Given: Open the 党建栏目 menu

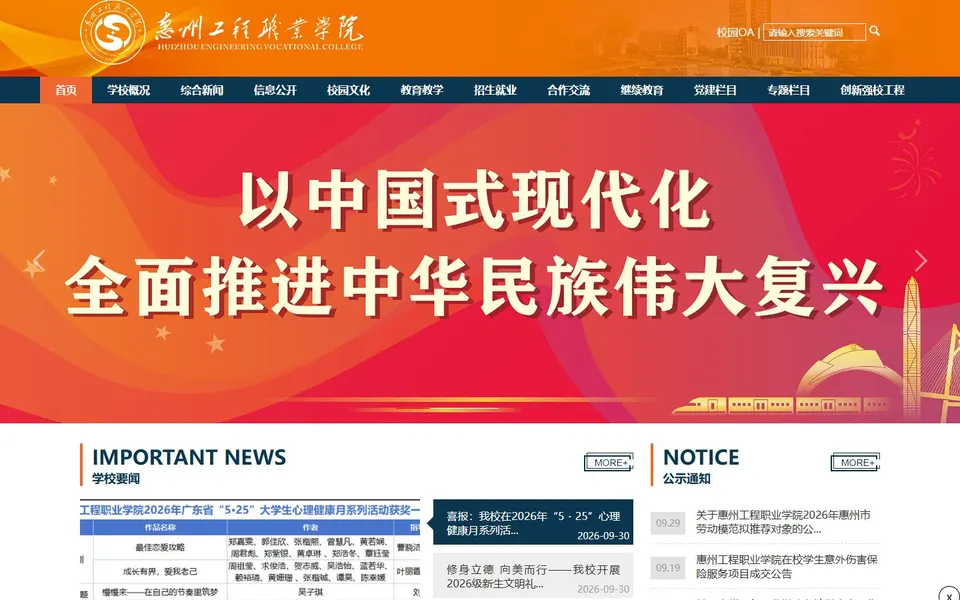Looking at the screenshot, I should tap(715, 90).
